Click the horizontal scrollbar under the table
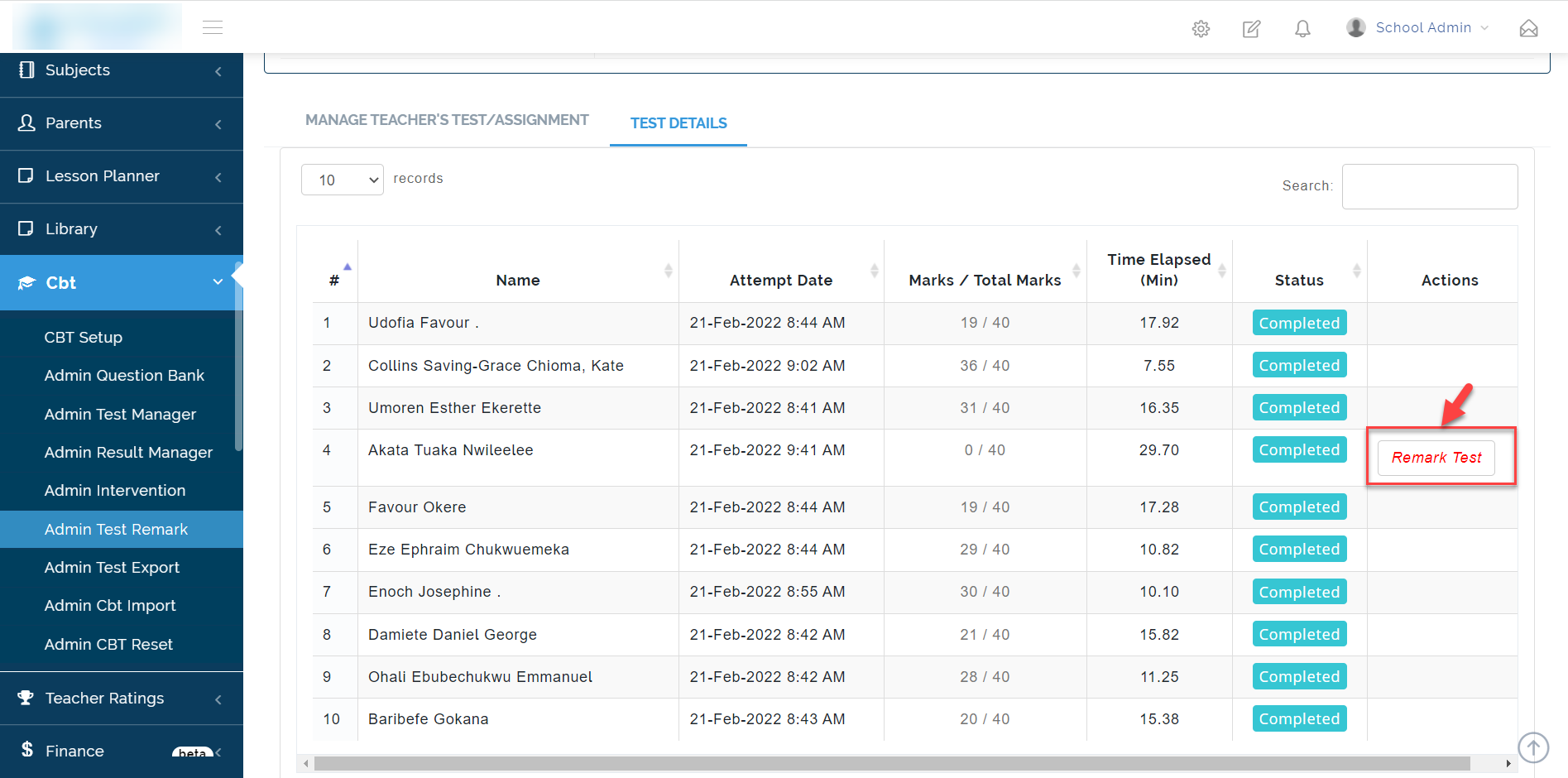Image resolution: width=1568 pixels, height=778 pixels. (891, 763)
